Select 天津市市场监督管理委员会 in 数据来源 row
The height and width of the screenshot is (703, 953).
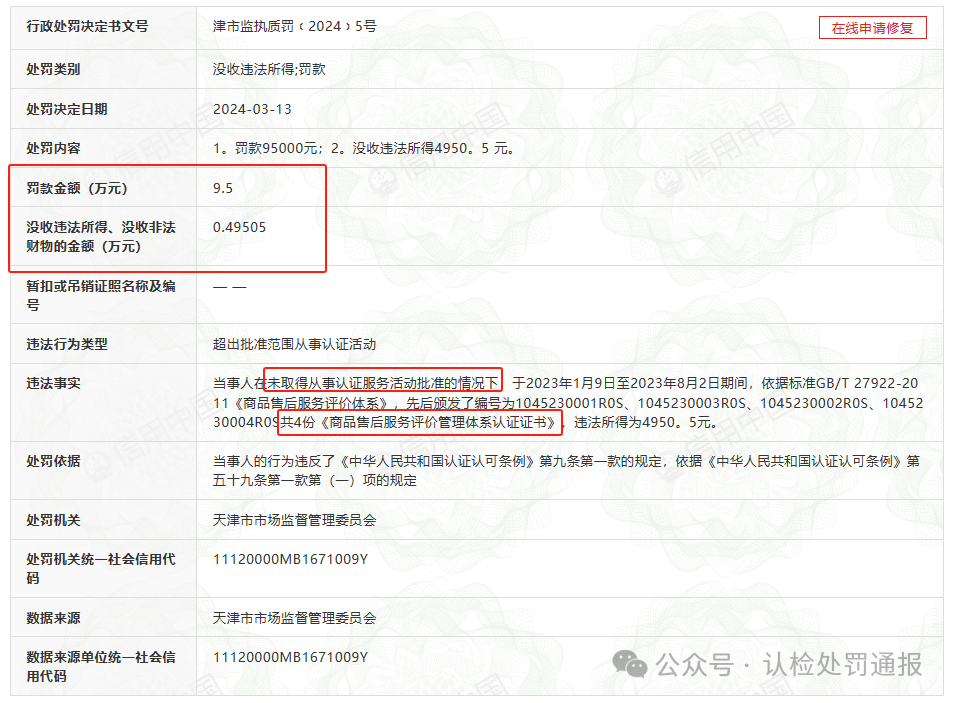click(294, 618)
